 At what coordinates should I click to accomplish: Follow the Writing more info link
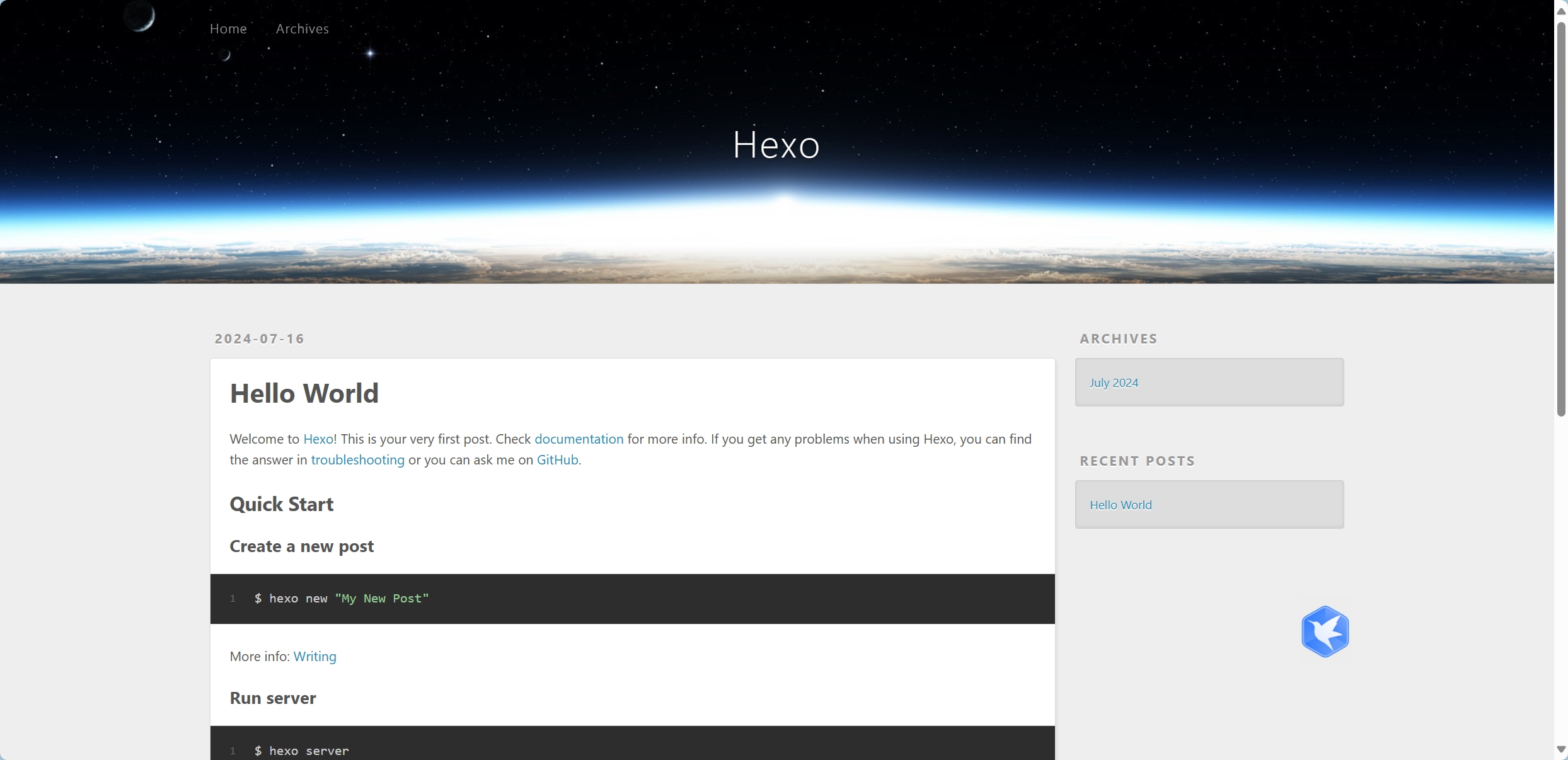point(314,657)
